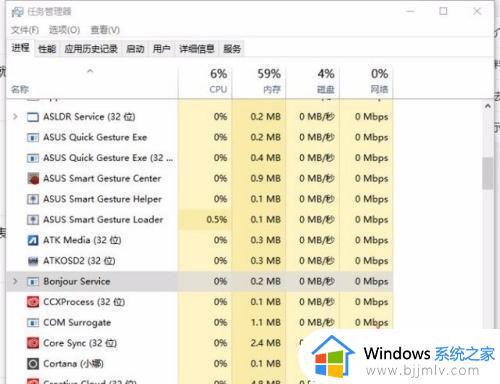Viewport: 500px width, 384px height.
Task: Sort processes by the 6% CPU column header
Action: pyautogui.click(x=205, y=82)
